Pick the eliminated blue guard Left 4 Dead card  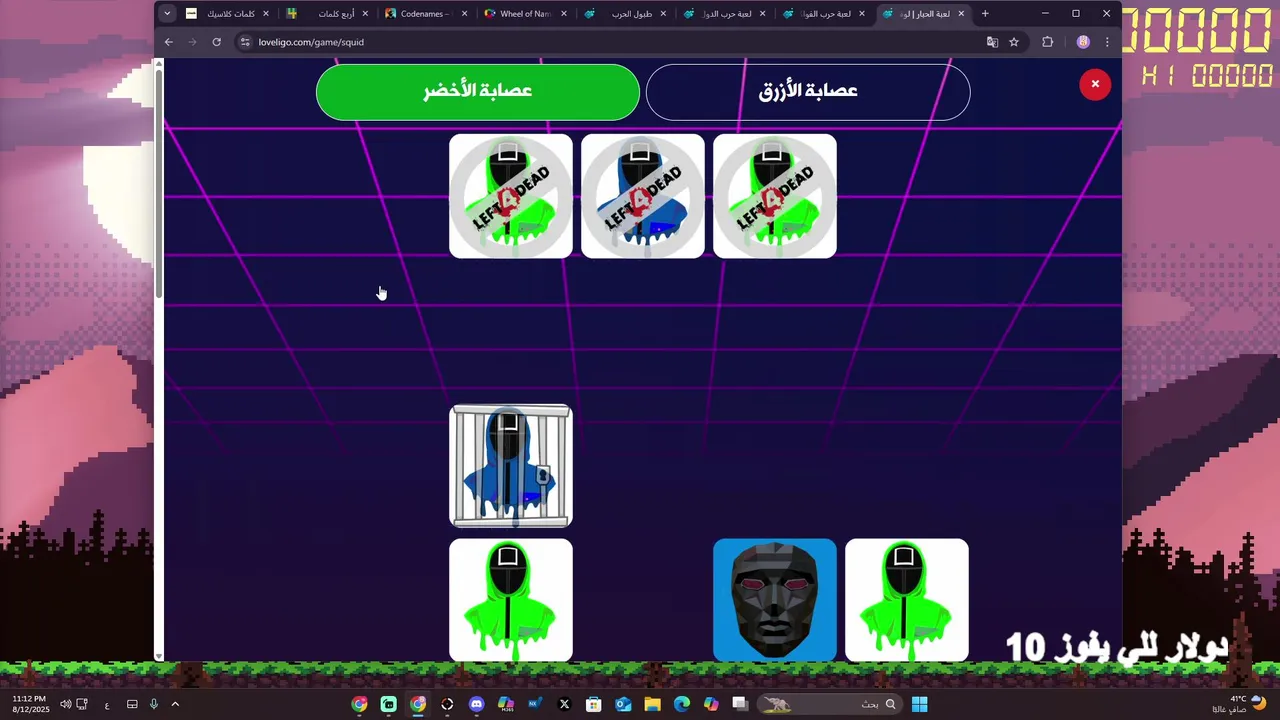pyautogui.click(x=643, y=196)
